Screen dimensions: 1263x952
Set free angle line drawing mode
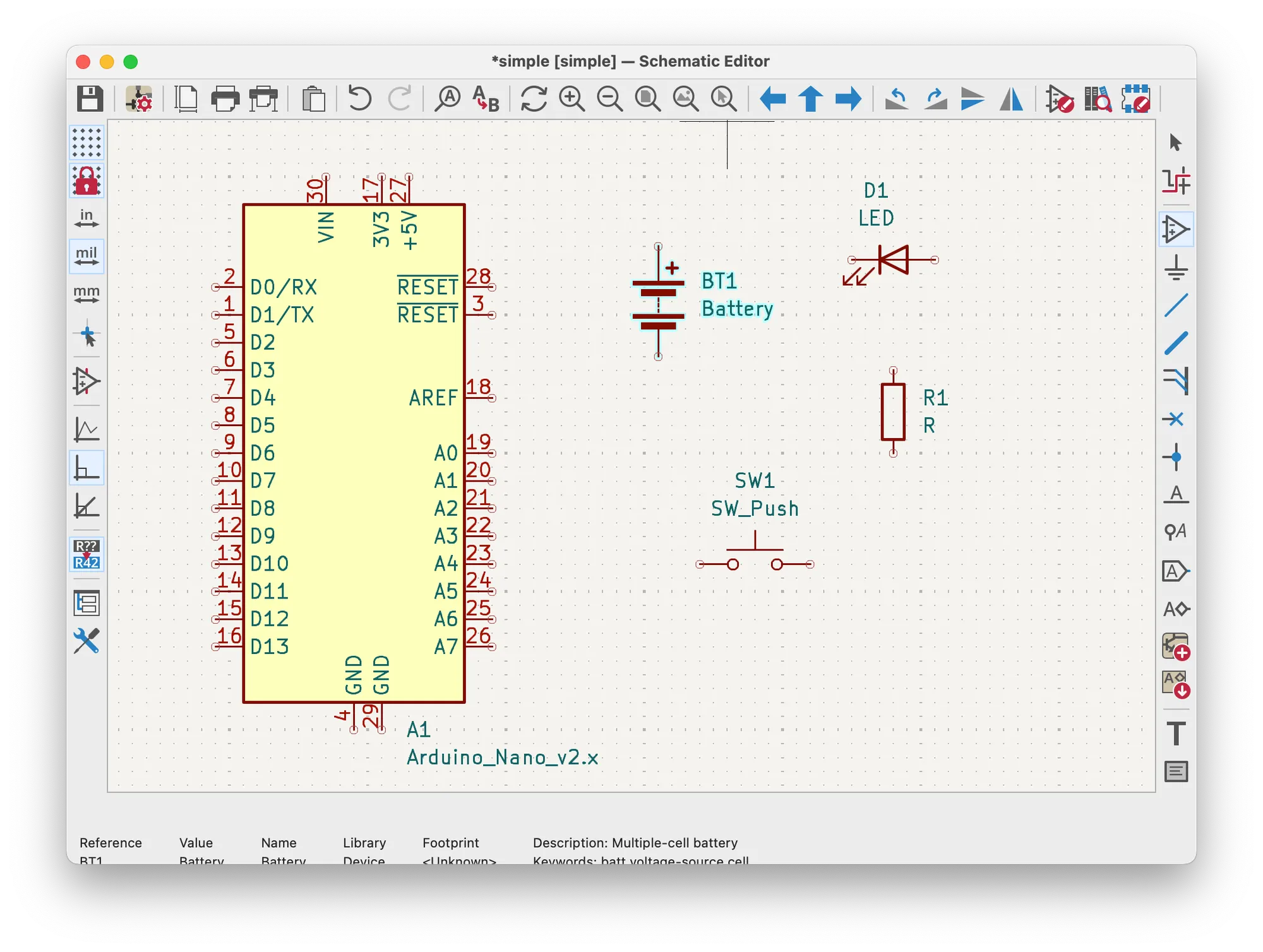[87, 429]
